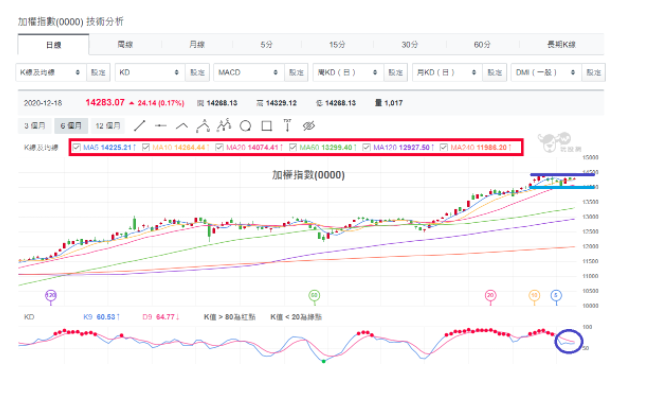Uncheck the MA10 checkbox
The height and width of the screenshot is (399, 645).
click(146, 147)
